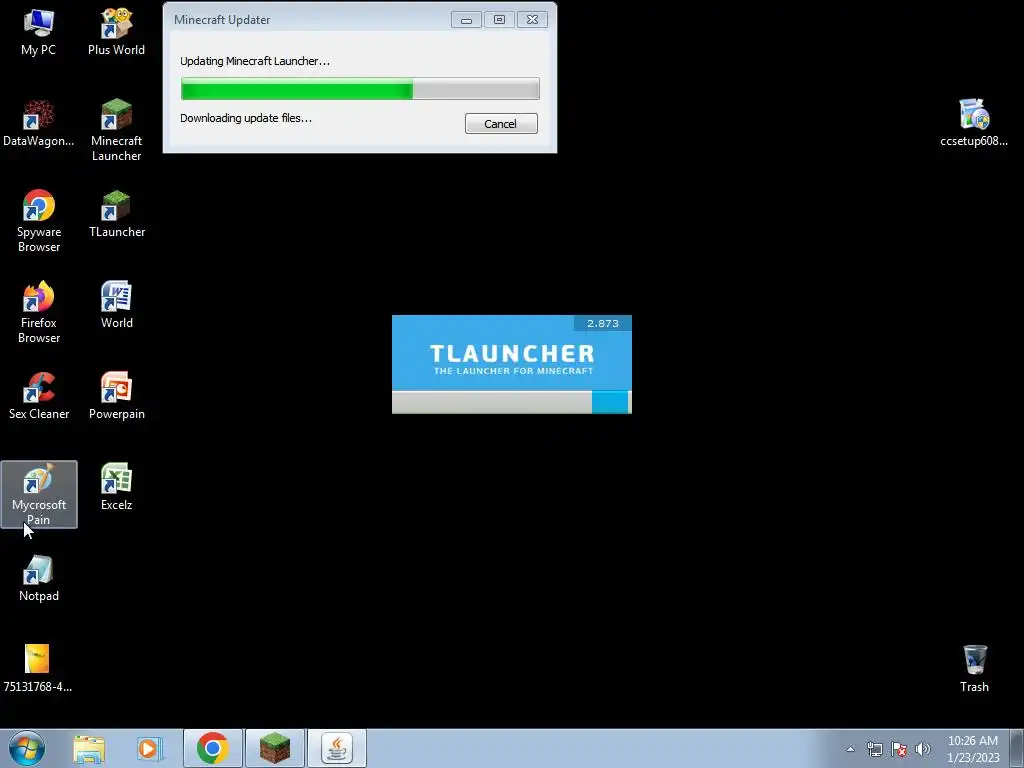Select the Excelz desktop shortcut

pos(116,487)
